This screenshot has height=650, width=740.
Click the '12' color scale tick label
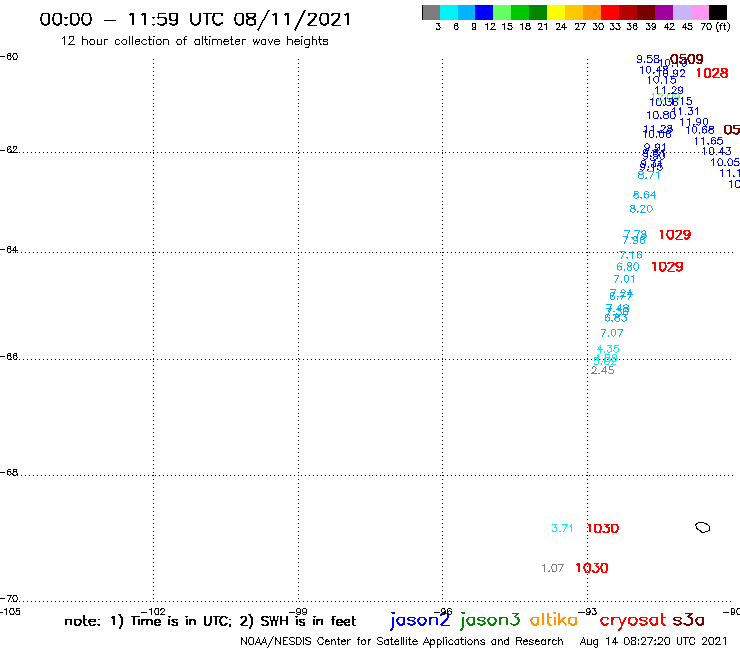(x=490, y=26)
